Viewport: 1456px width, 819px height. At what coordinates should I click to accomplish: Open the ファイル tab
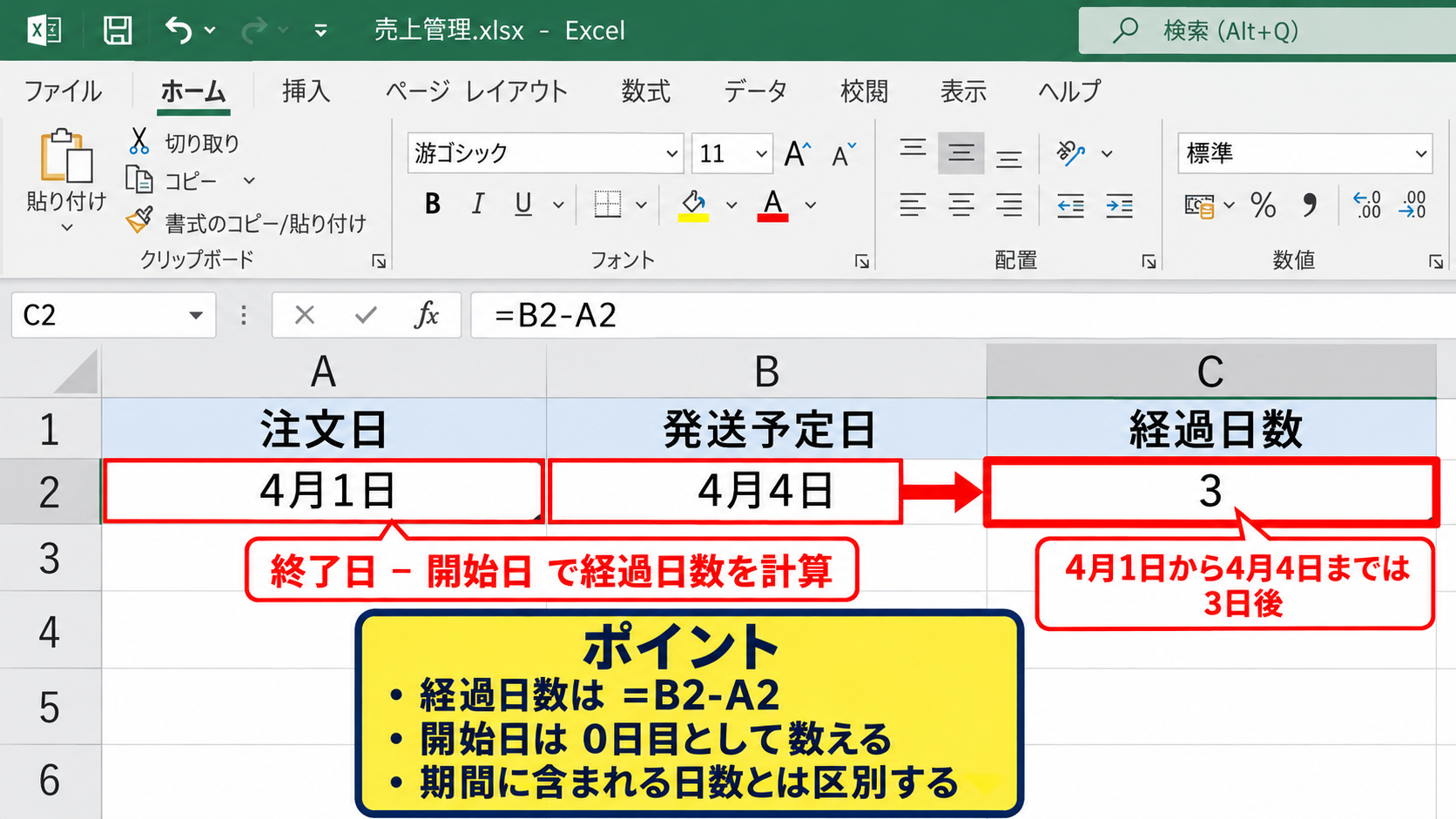click(x=63, y=91)
